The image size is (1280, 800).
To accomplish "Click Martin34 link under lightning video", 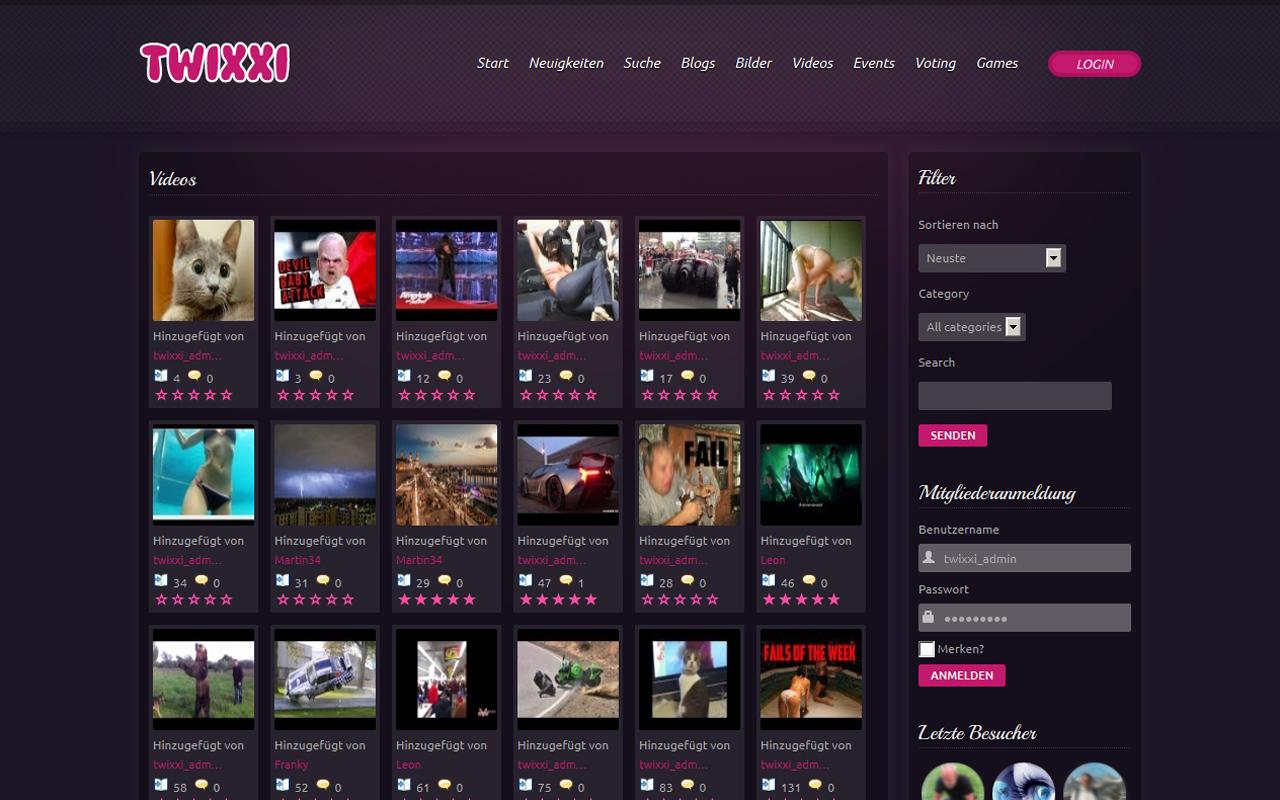I will [x=298, y=560].
